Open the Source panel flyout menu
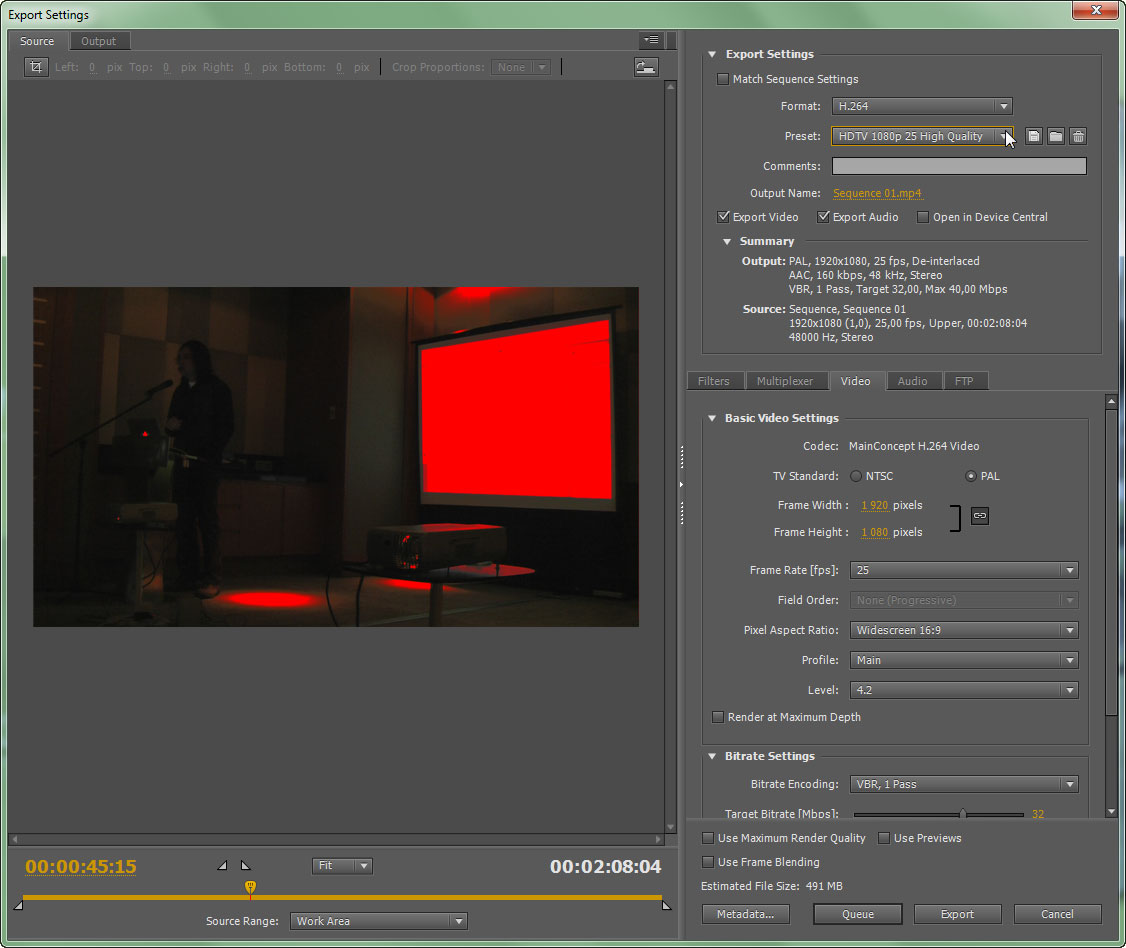Viewport: 1126px width, 948px height. pos(651,40)
